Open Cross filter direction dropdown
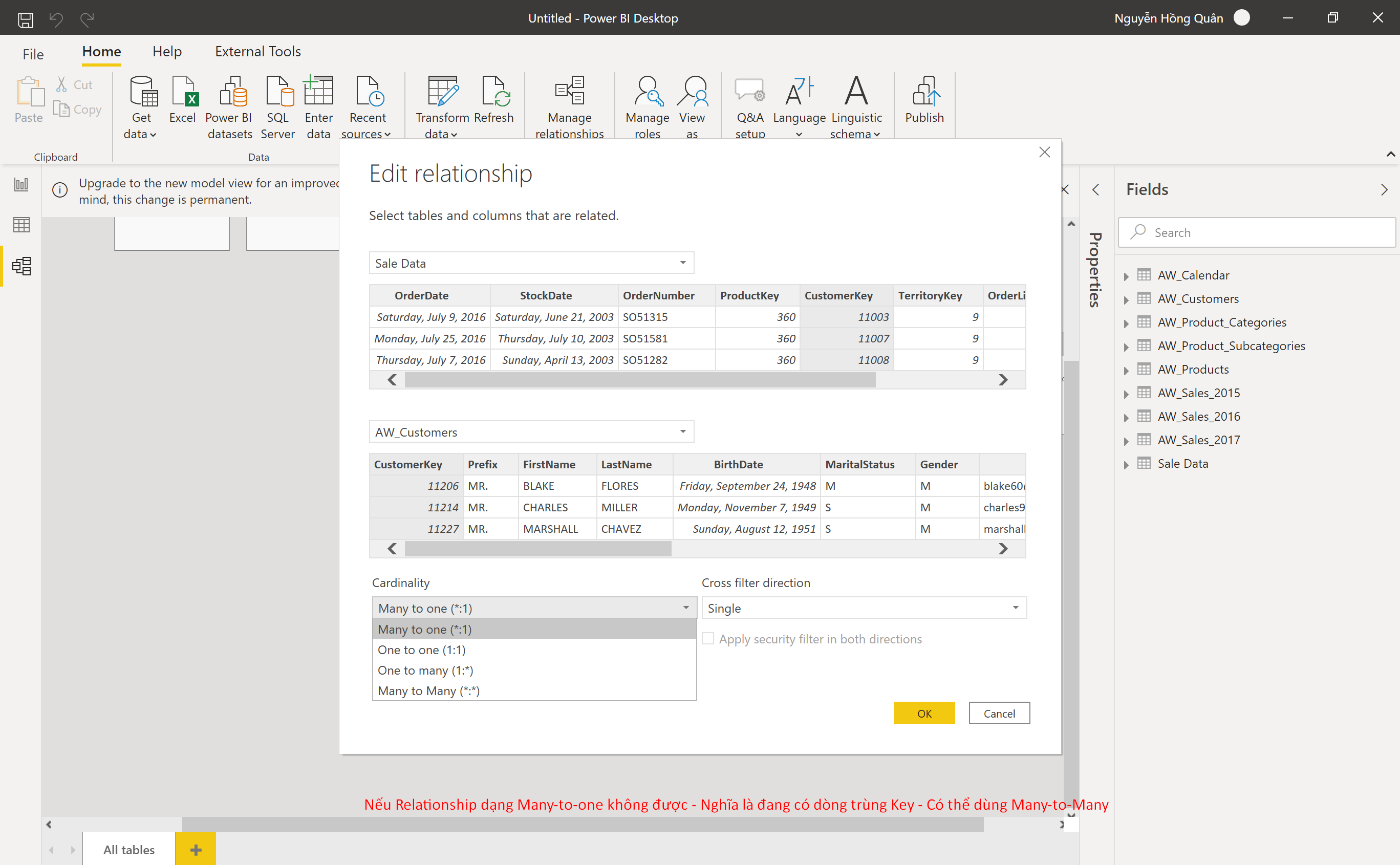 click(x=864, y=608)
